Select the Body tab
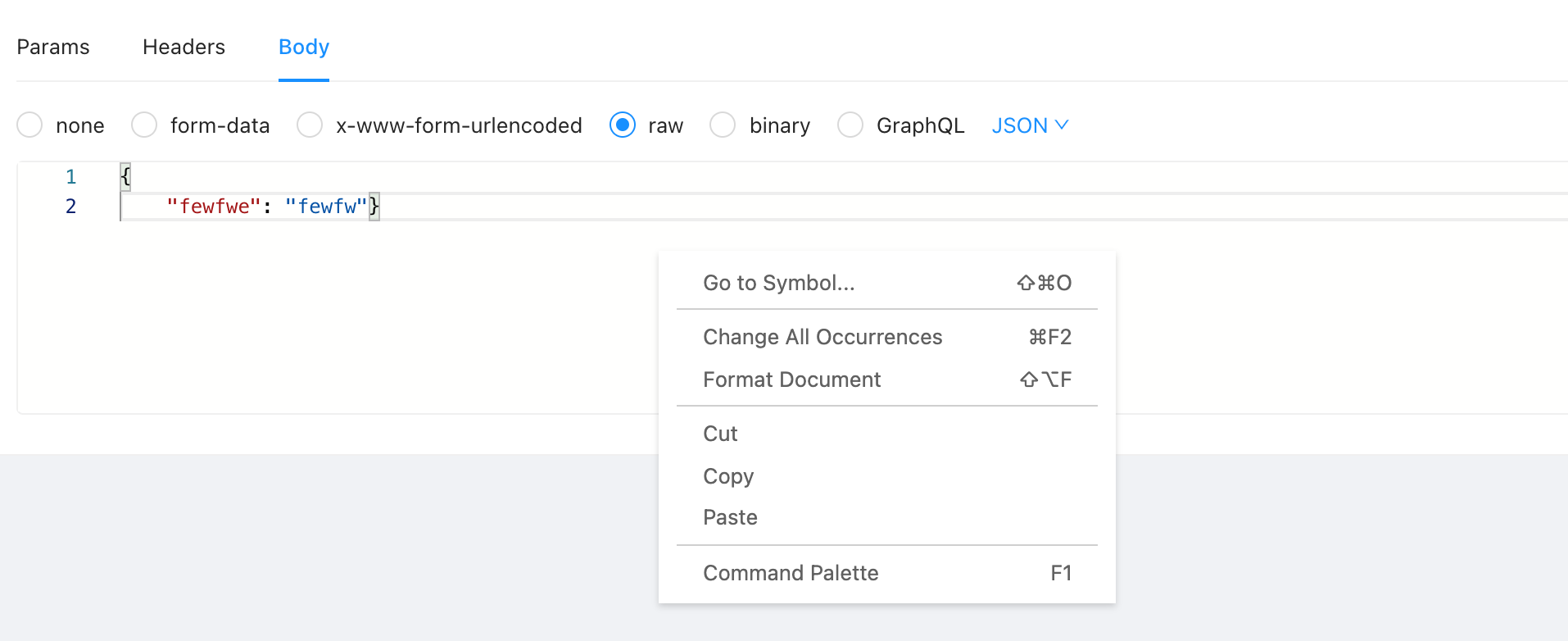 (304, 47)
